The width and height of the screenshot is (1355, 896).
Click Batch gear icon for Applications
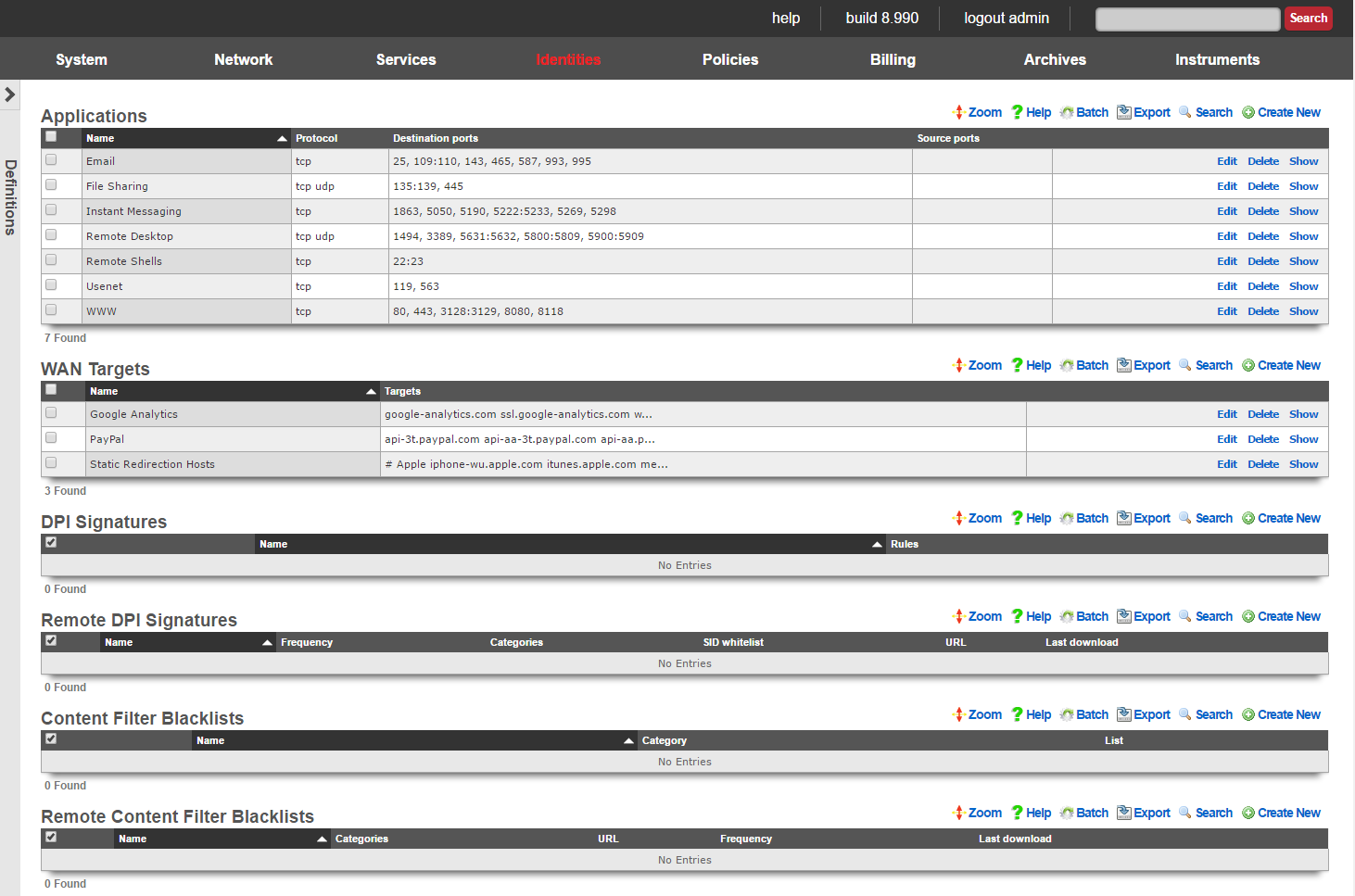(x=1067, y=112)
